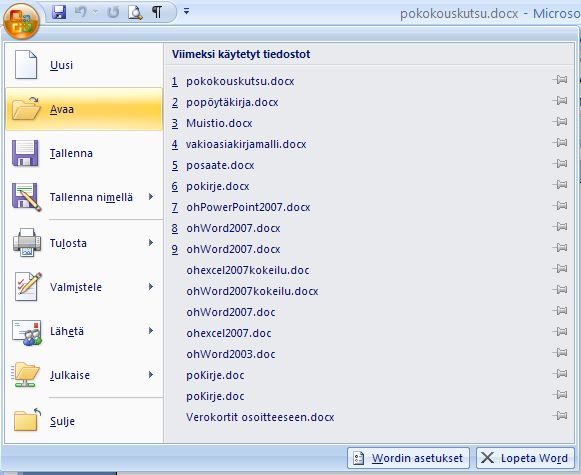The image size is (581, 475).
Task: Pin Muistio.docx with its pushpin
Action: click(560, 122)
